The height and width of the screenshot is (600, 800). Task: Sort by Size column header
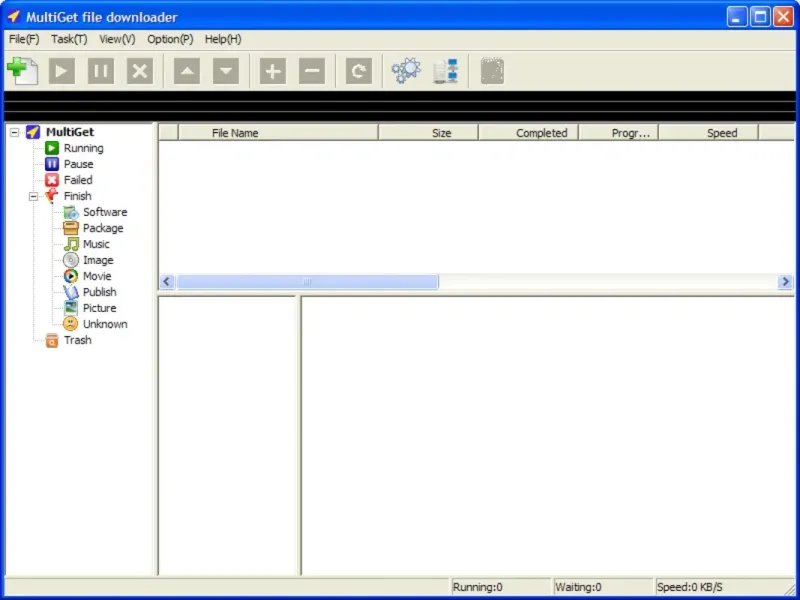(x=429, y=133)
